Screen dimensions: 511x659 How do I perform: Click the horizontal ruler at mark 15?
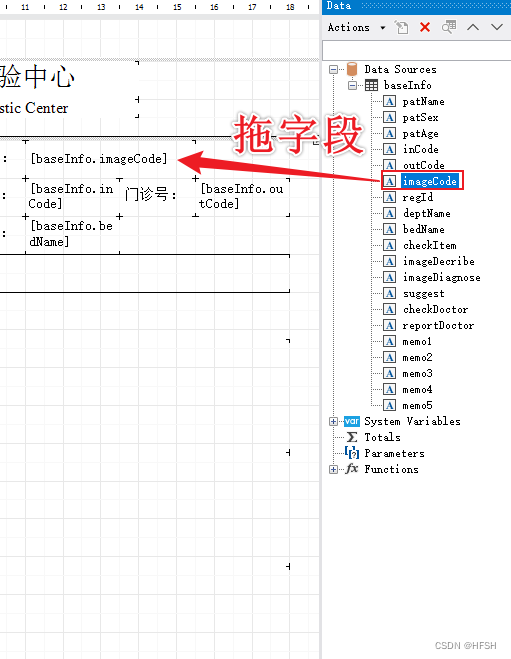(x=177, y=7)
